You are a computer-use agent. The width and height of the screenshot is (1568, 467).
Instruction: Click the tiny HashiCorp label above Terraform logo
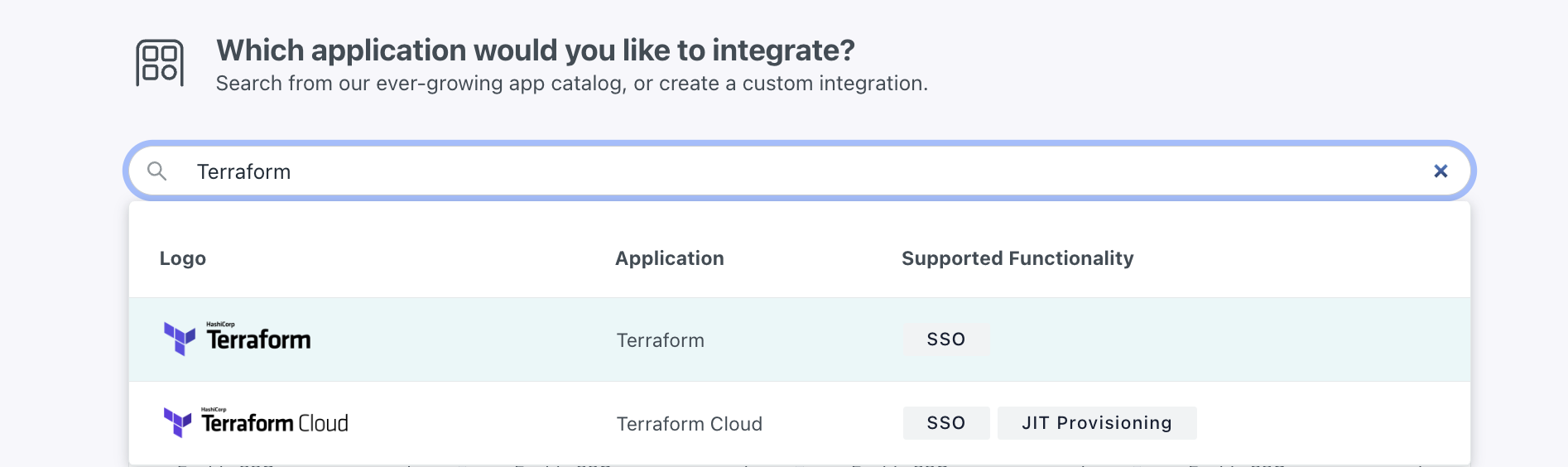(220, 325)
